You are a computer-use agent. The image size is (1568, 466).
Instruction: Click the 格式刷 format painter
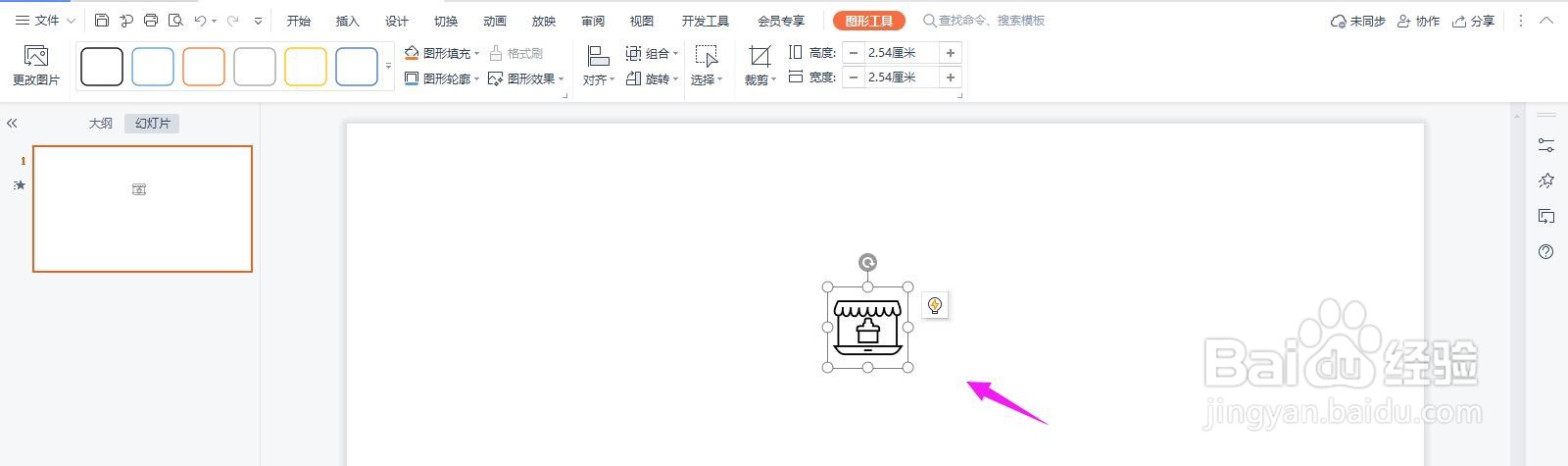pos(515,53)
